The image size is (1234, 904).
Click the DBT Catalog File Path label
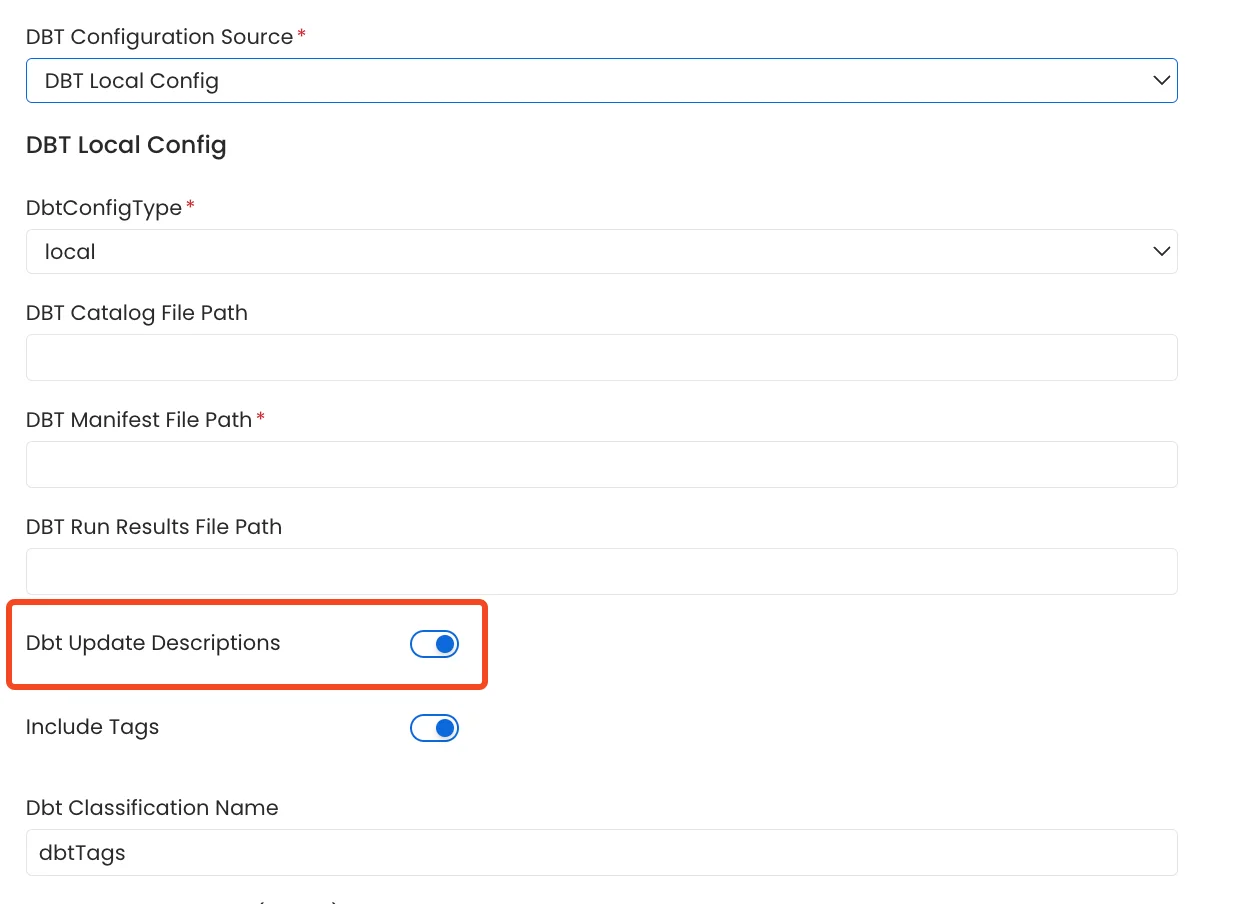pos(137,313)
